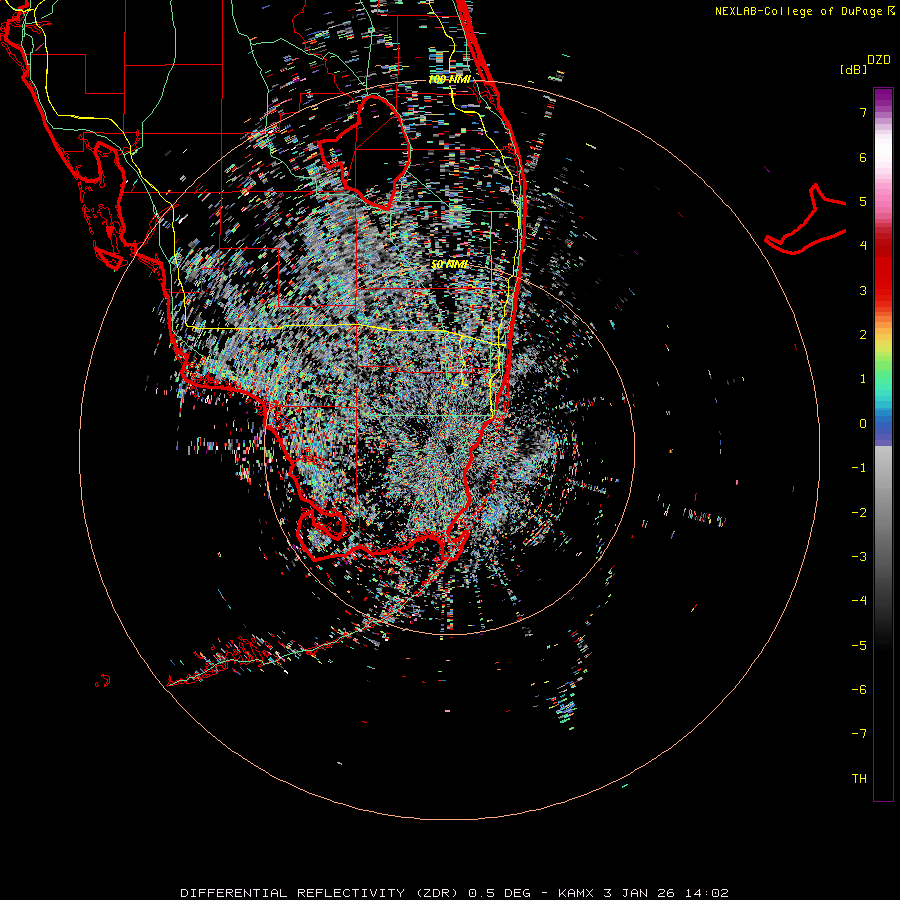
Task: Click the TH label at scale bottom
Action: [859, 779]
